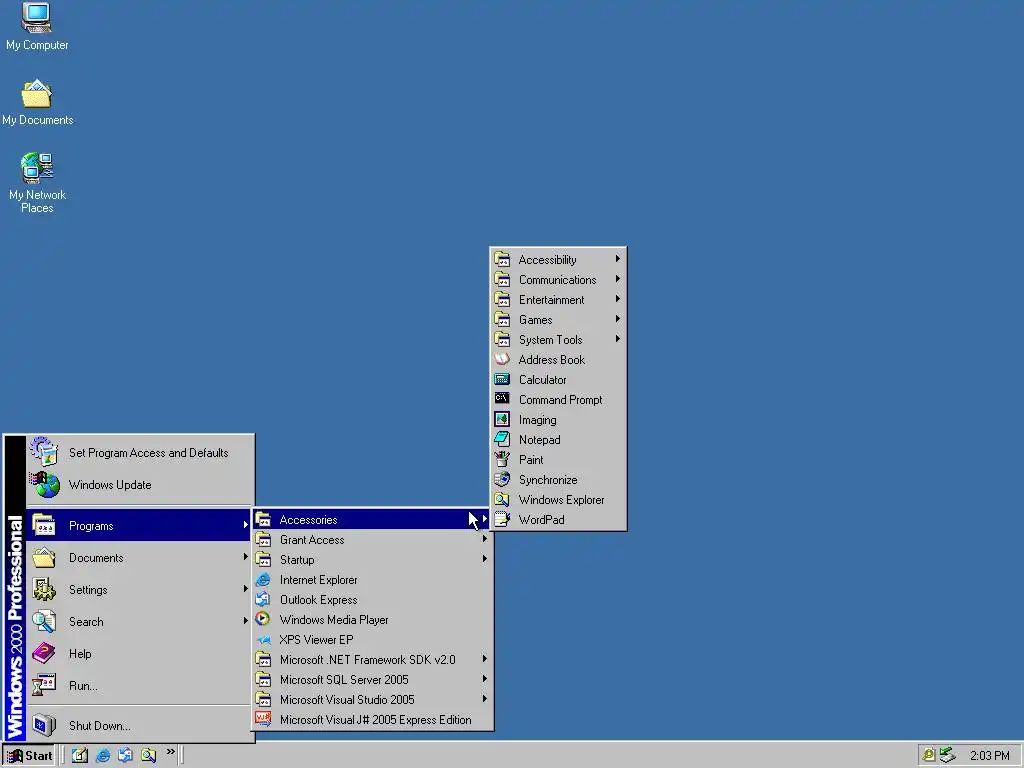Click Search text in Start menu

click(86, 622)
